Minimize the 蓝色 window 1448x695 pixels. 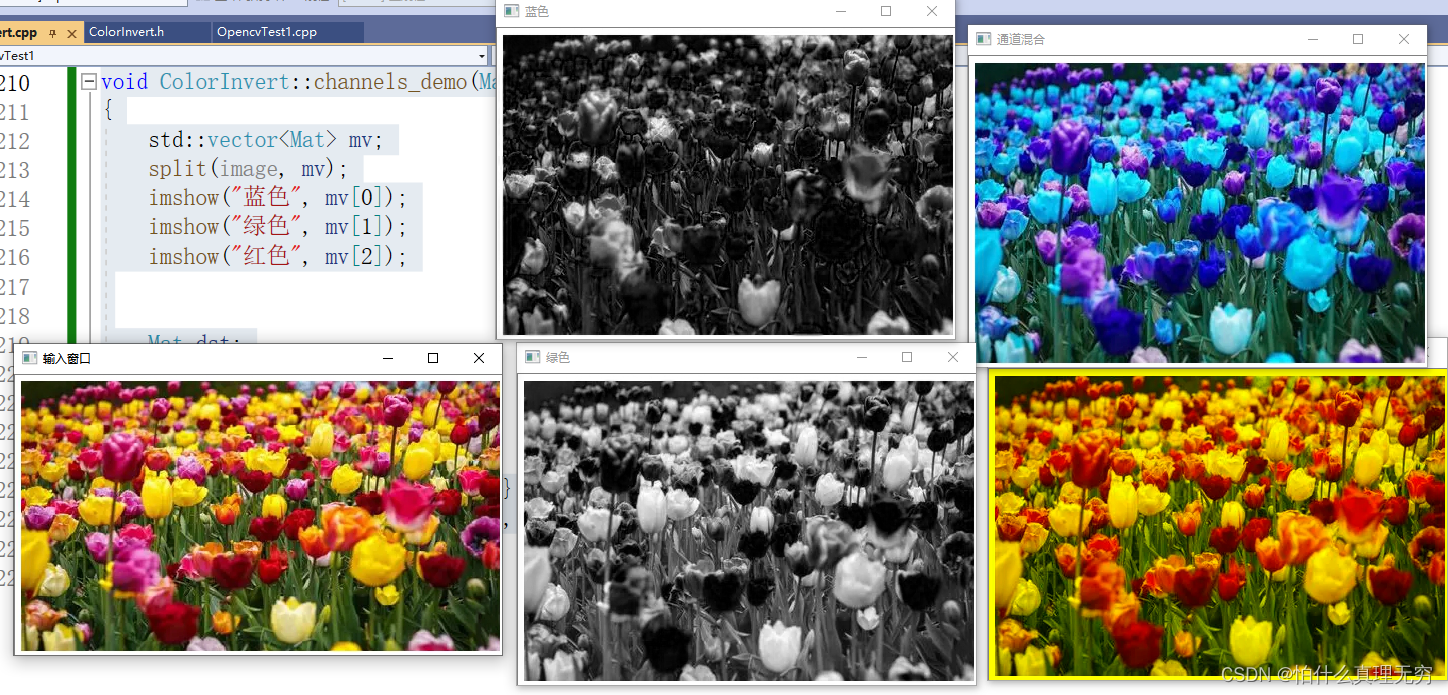[841, 11]
